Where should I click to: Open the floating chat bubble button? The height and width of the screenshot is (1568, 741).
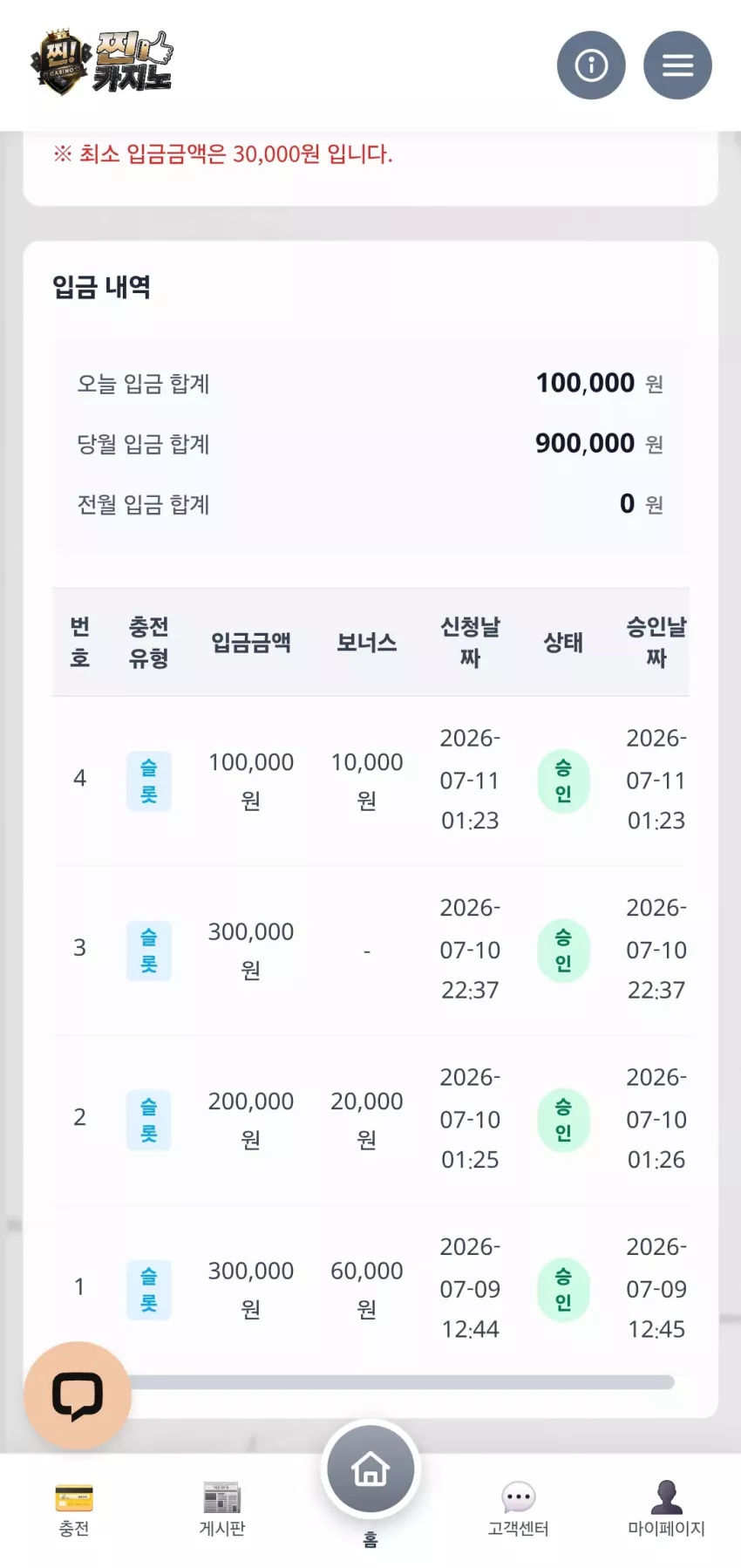(x=78, y=1395)
